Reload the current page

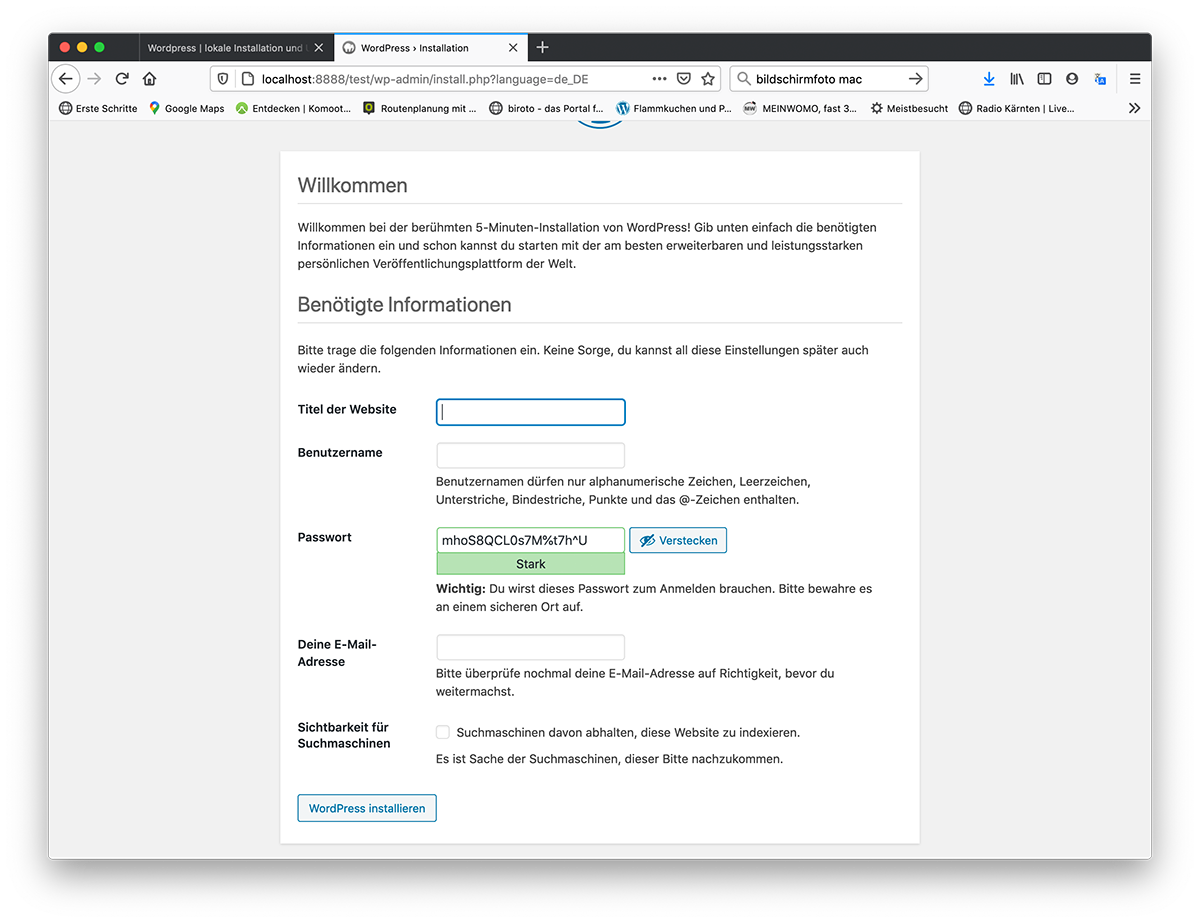point(122,79)
